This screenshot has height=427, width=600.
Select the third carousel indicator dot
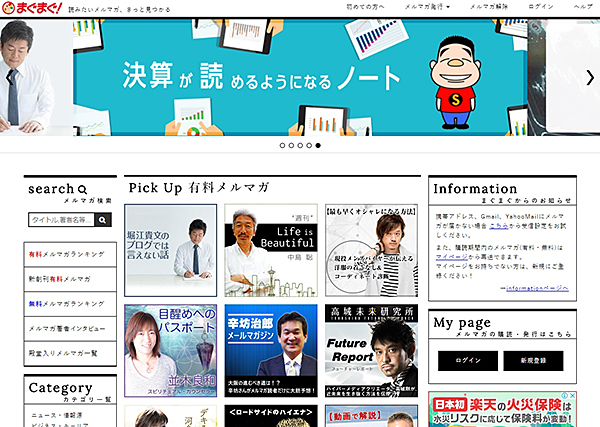click(300, 145)
